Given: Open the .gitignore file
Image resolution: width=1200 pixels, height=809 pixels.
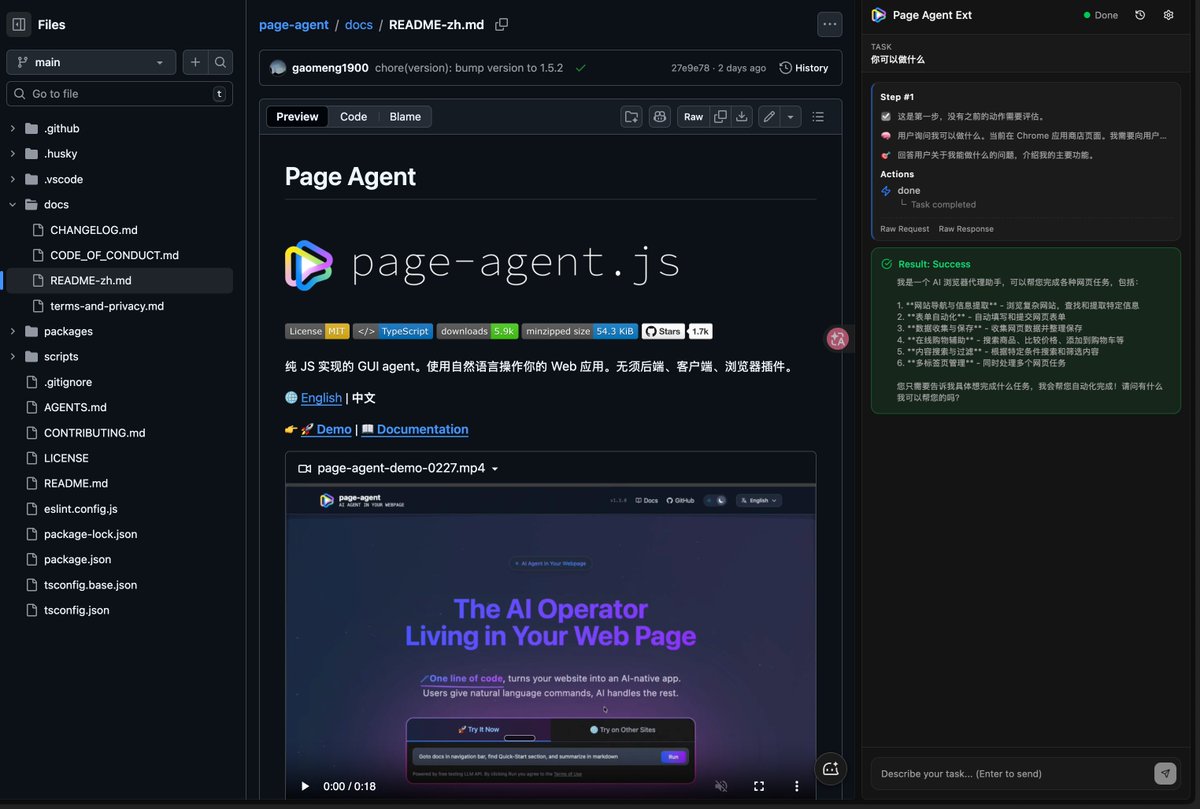Looking at the screenshot, I should [68, 383].
